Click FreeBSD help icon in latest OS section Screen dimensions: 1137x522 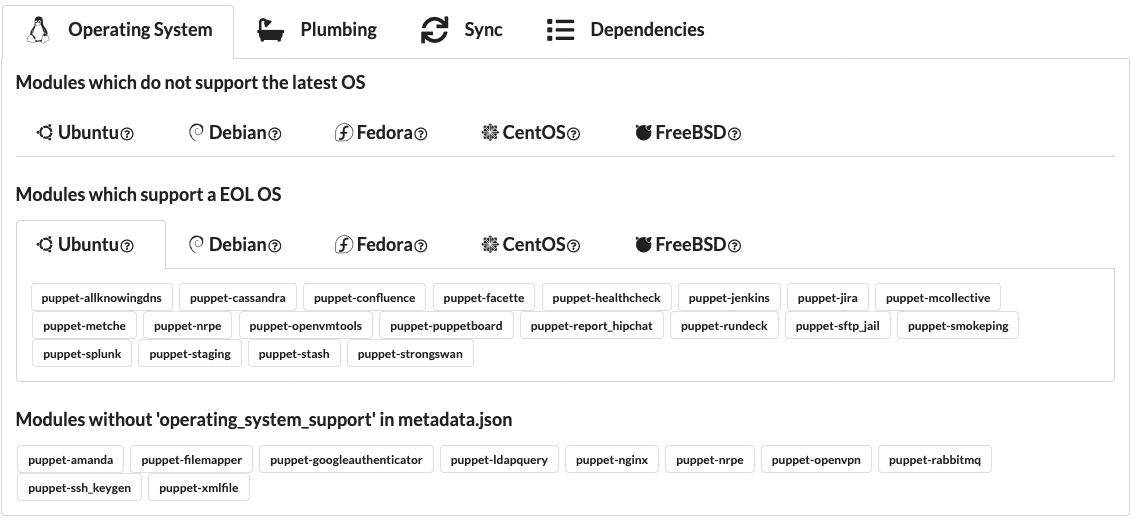[x=734, y=134]
